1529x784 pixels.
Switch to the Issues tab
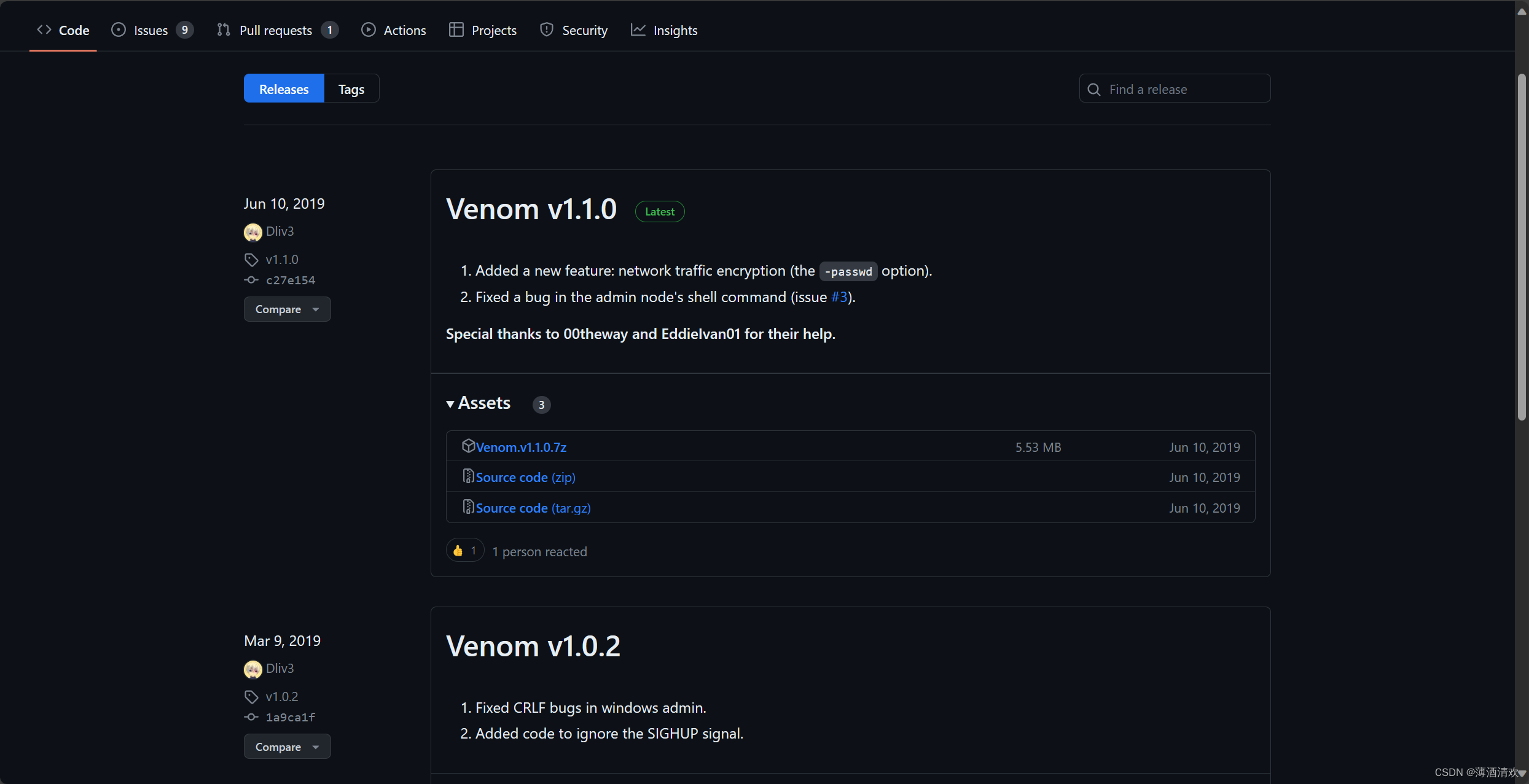151,29
